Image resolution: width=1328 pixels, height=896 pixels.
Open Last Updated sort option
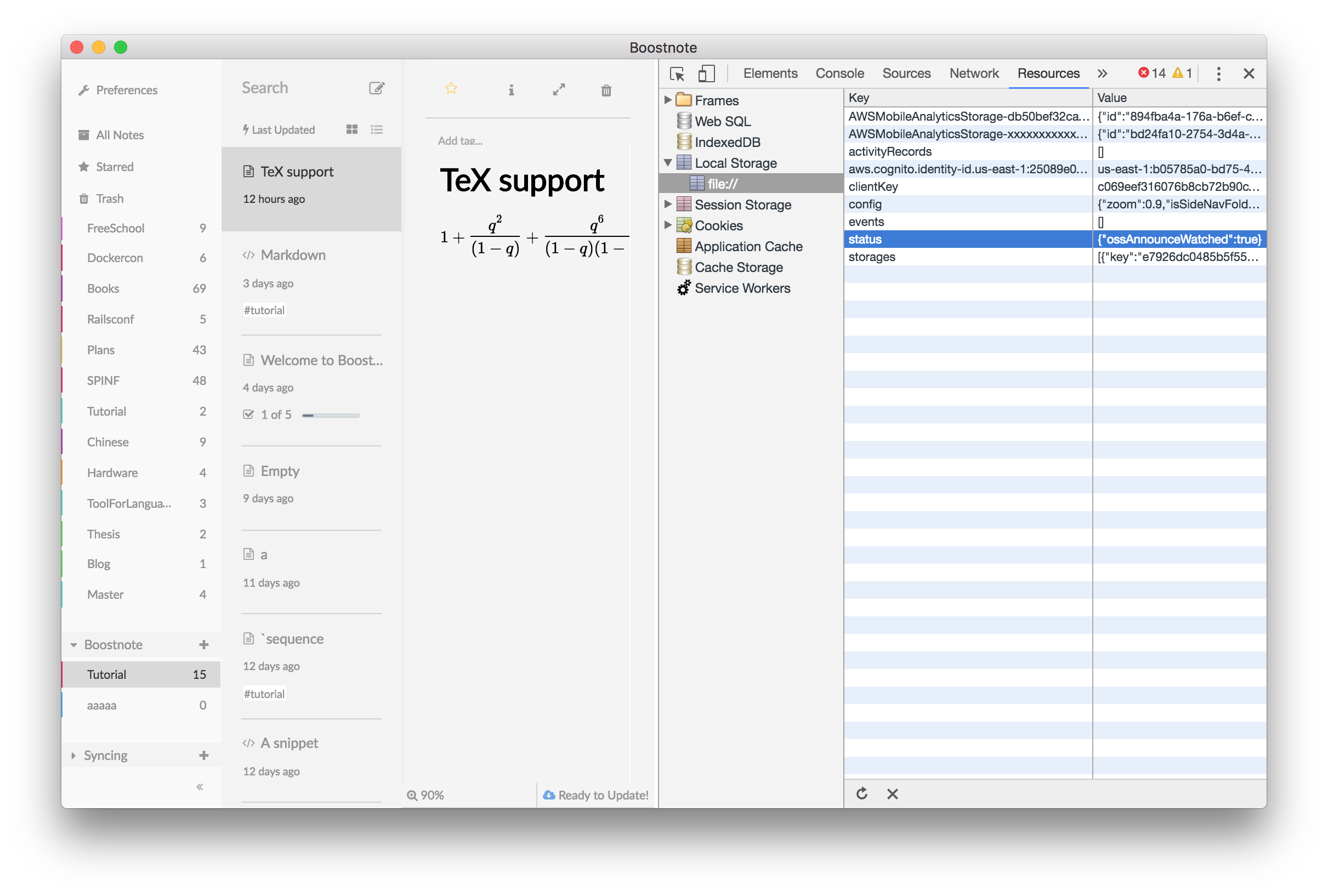tap(279, 130)
